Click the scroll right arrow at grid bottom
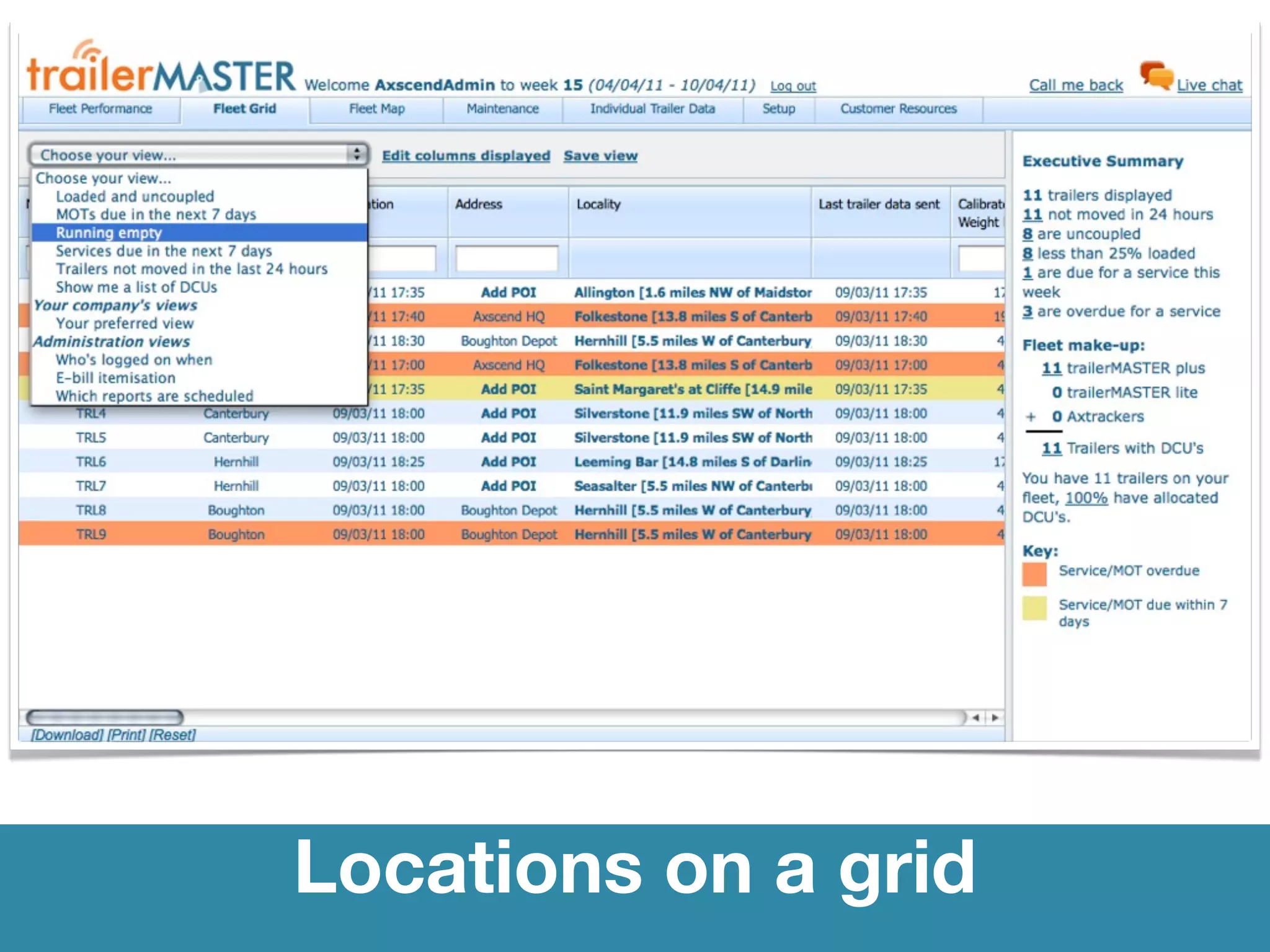 [x=995, y=718]
